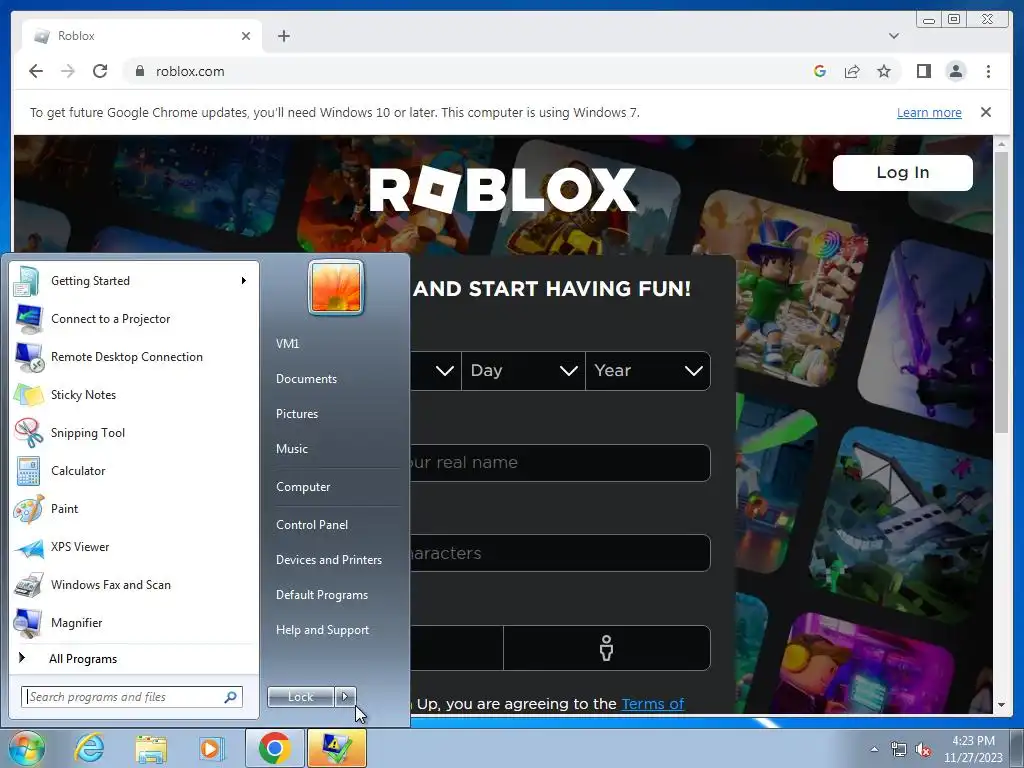
Task: Open Documents from Start menu
Action: [306, 379]
